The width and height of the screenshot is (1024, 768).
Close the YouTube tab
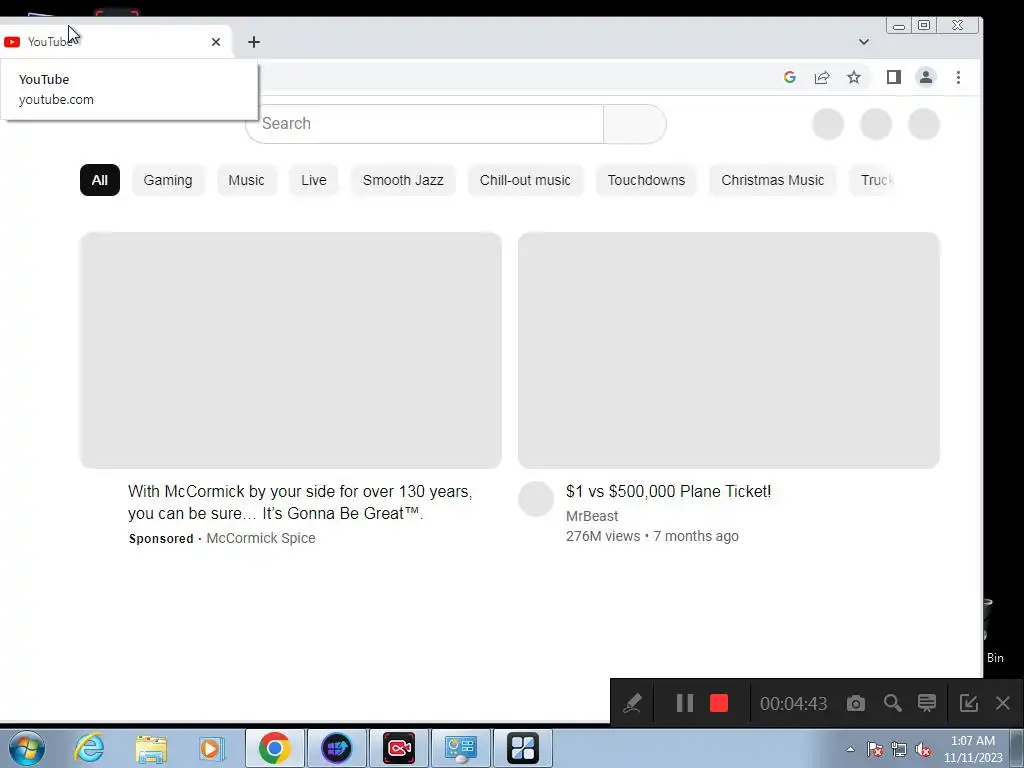pos(216,42)
